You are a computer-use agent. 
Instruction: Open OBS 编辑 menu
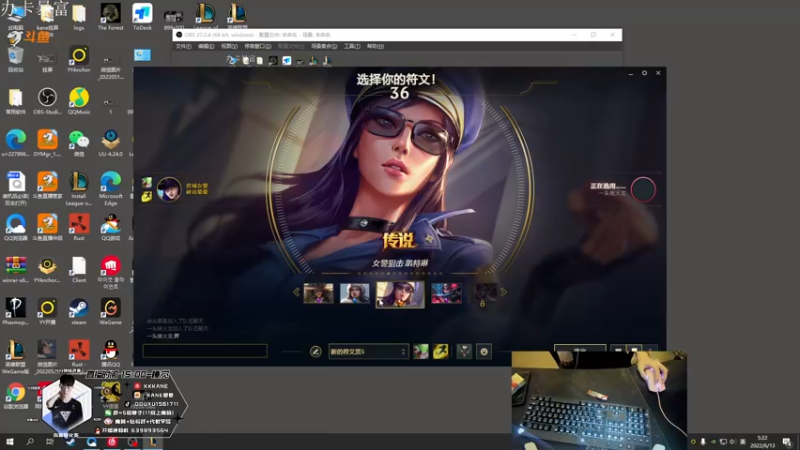click(x=206, y=46)
